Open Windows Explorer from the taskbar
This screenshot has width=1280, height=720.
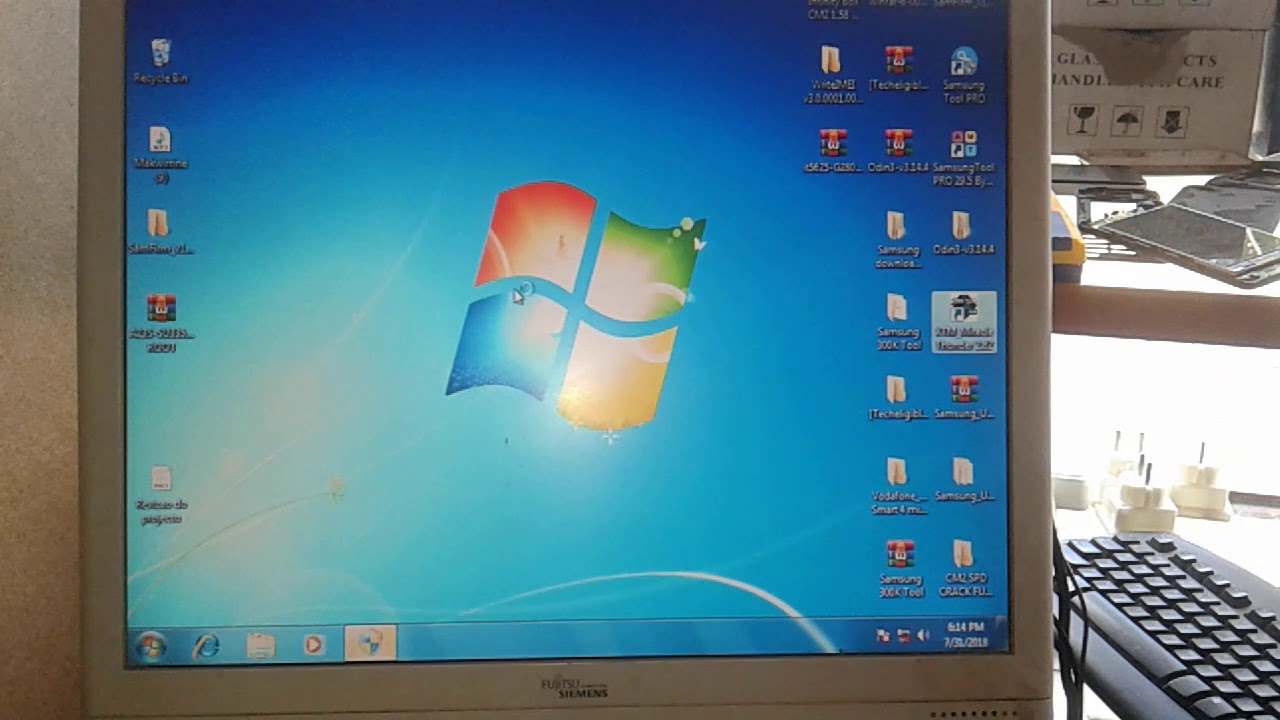260,645
